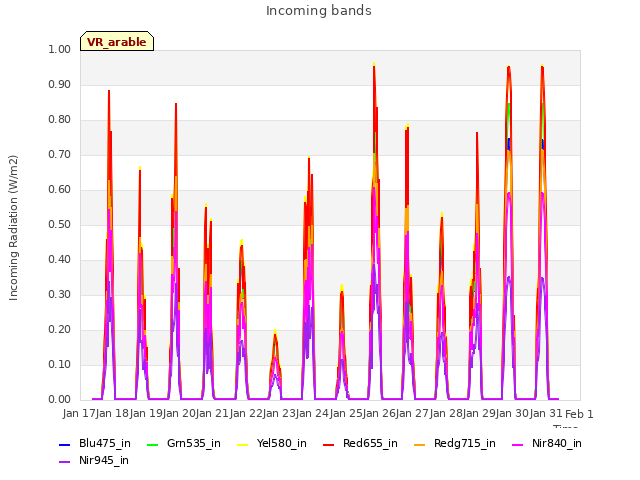Viewport: 640px width, 480px height.
Task: Click the Jan 21 x-axis date label
Action: coord(212,413)
